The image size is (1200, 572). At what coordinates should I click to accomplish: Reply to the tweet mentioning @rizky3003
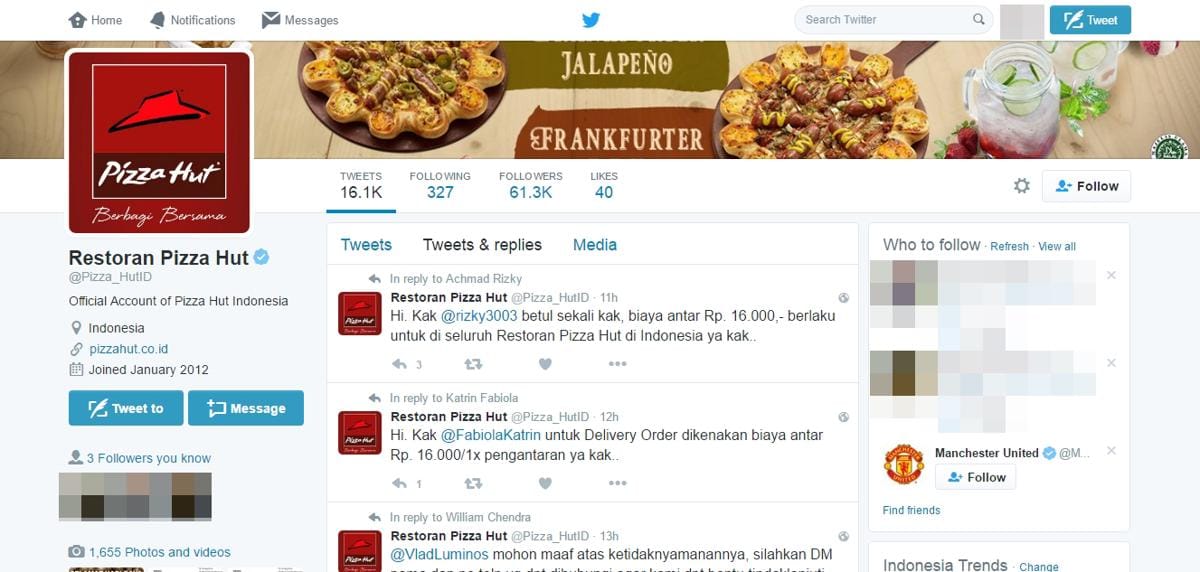pyautogui.click(x=399, y=364)
